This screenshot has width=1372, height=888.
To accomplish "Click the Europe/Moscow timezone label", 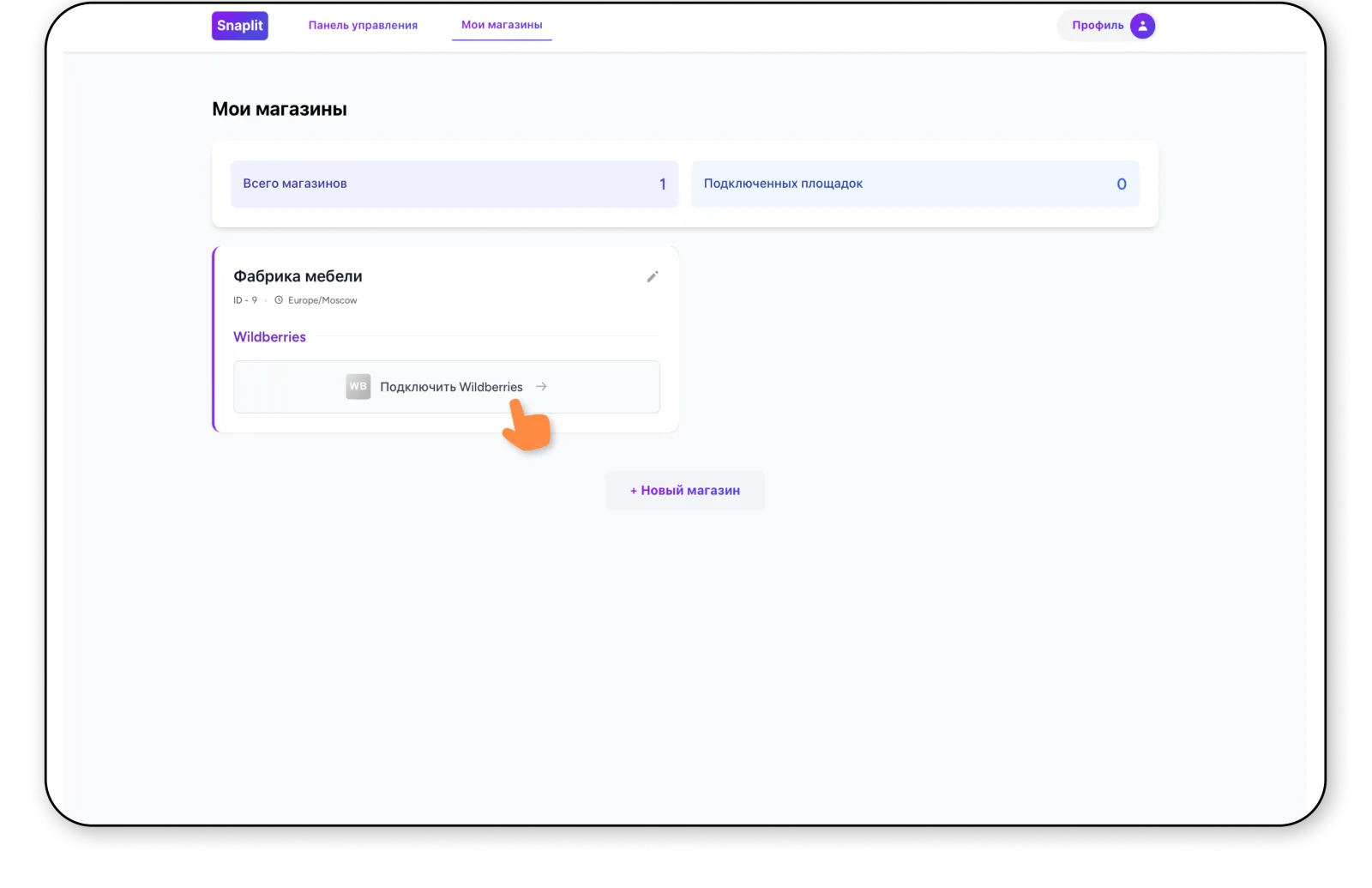I will point(322,300).
